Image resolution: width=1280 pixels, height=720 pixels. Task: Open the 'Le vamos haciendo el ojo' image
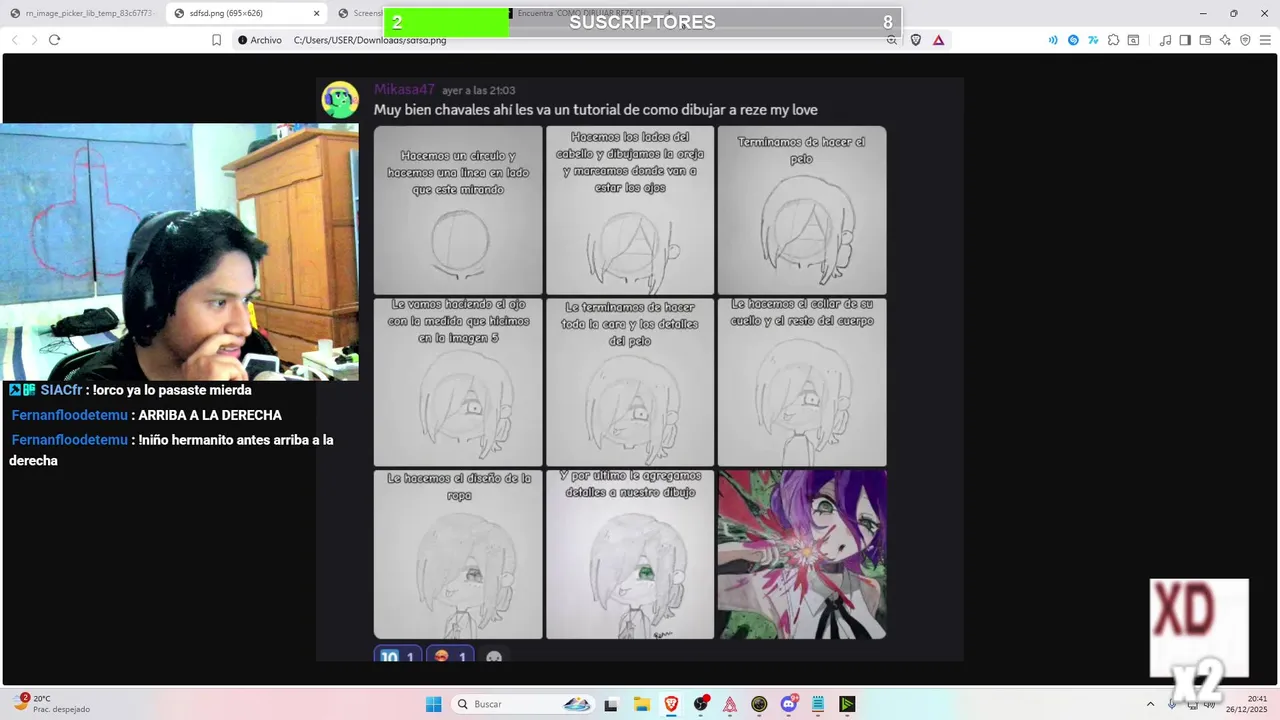click(x=458, y=382)
